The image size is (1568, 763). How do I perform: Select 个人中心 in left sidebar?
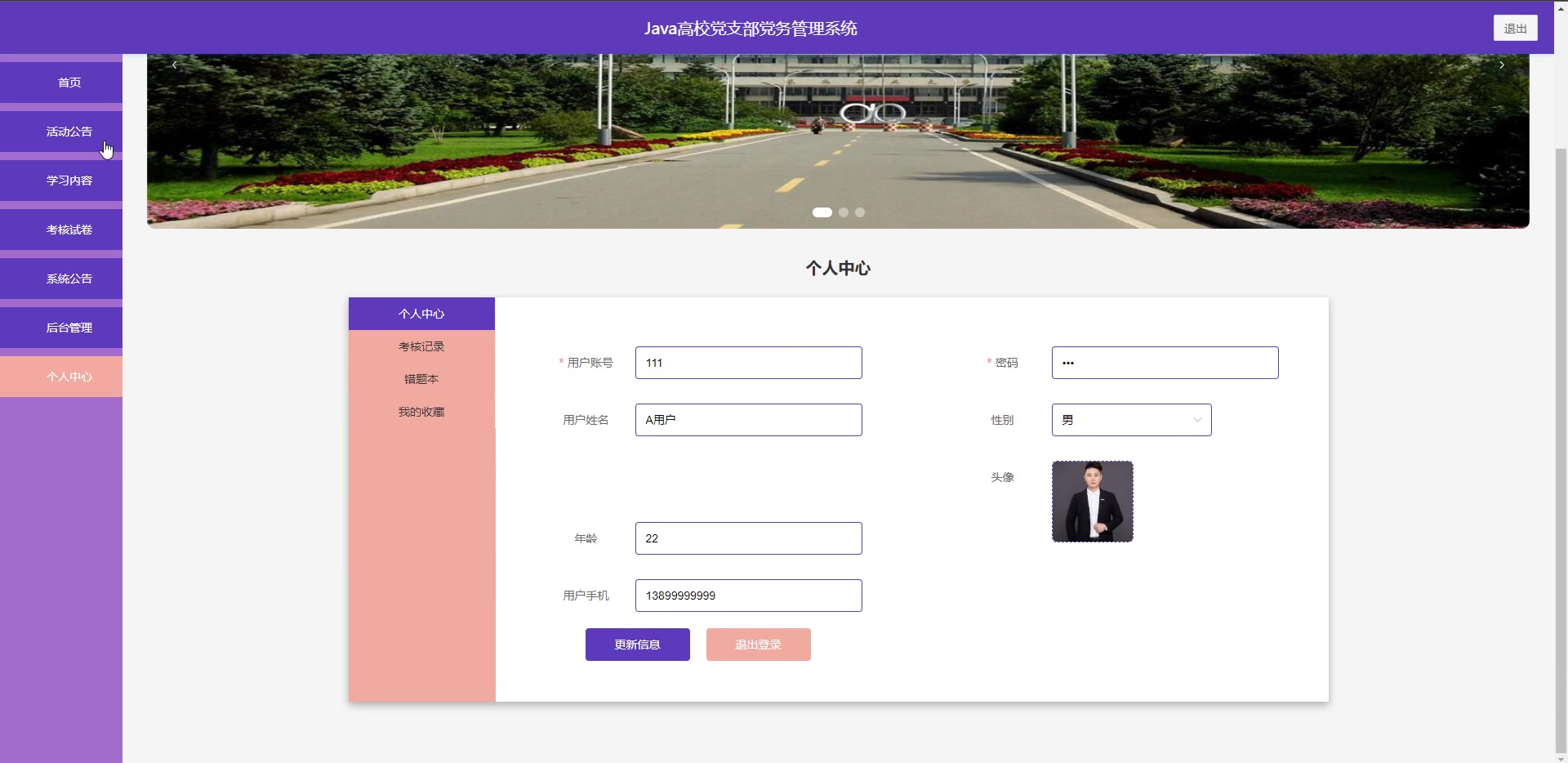pos(61,377)
